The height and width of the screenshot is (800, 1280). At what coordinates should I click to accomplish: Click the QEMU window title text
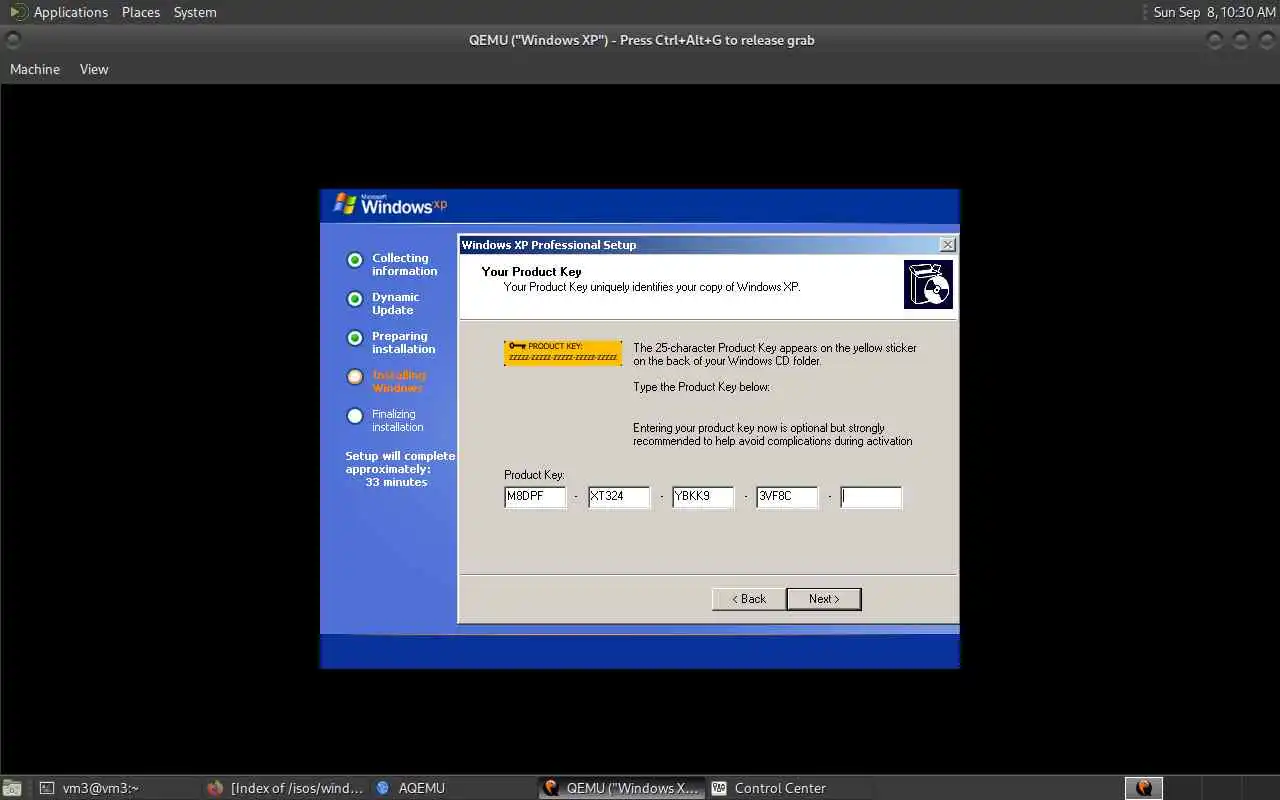click(x=641, y=40)
